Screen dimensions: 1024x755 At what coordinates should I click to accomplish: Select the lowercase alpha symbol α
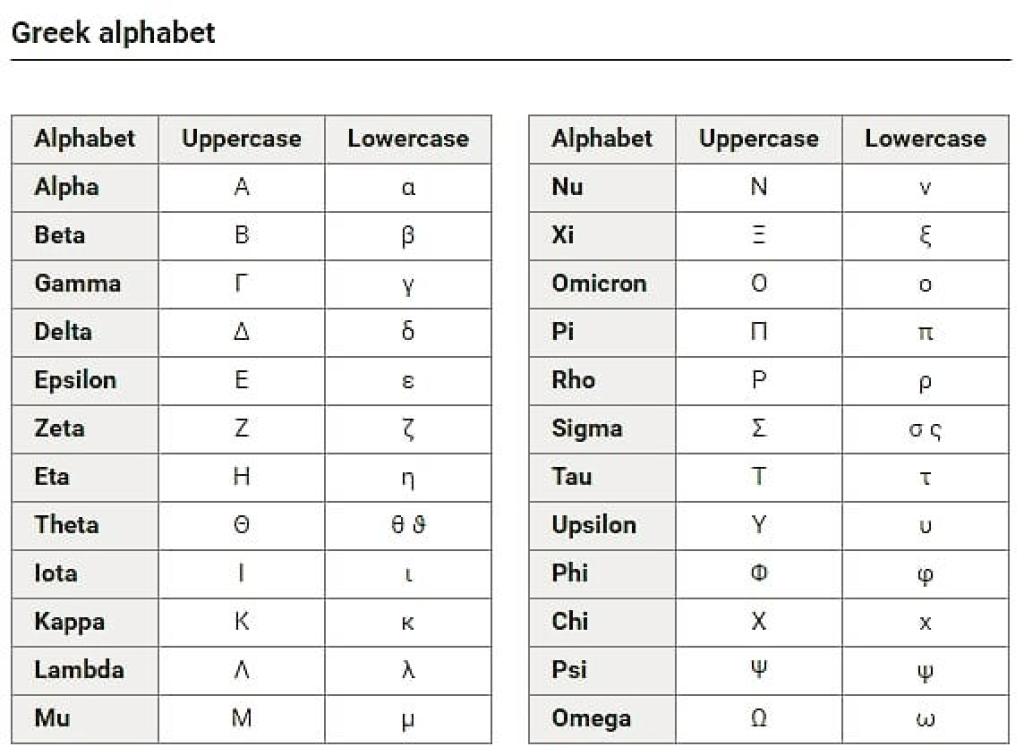tap(408, 188)
